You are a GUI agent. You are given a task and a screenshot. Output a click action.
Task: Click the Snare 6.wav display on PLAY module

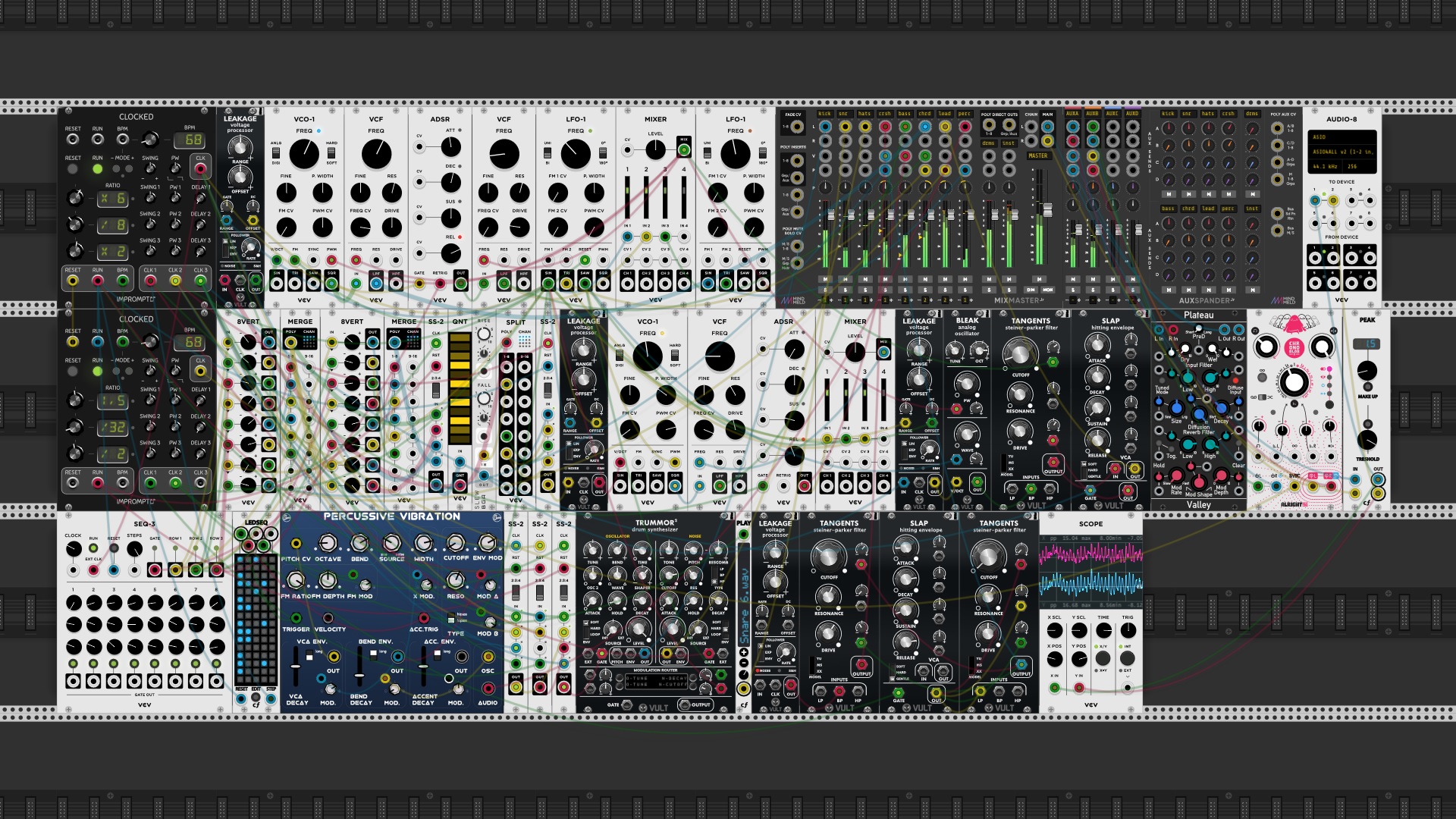click(744, 595)
